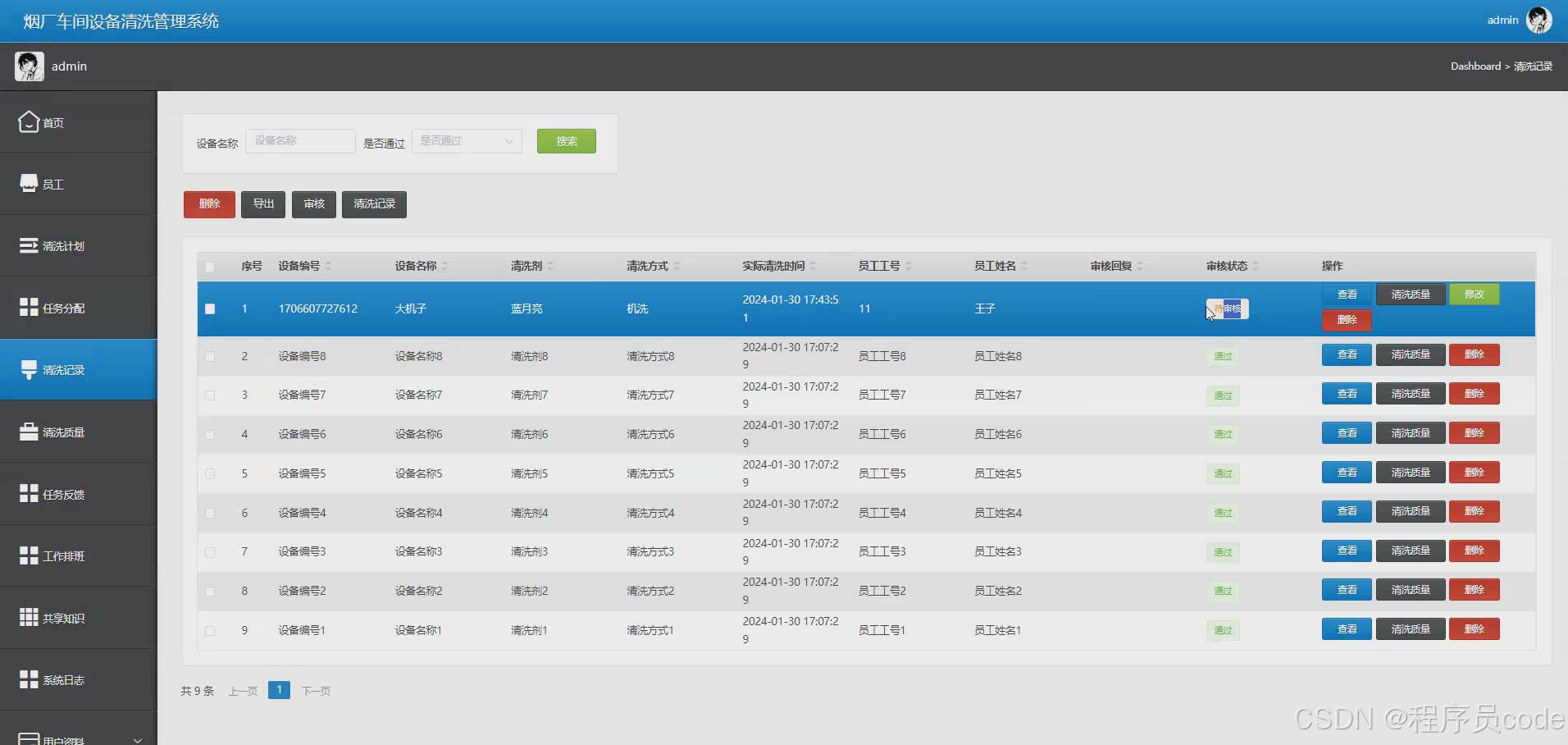The height and width of the screenshot is (745, 1568).
Task: Check the checkbox for 设备编号2 row
Action: pos(210,592)
